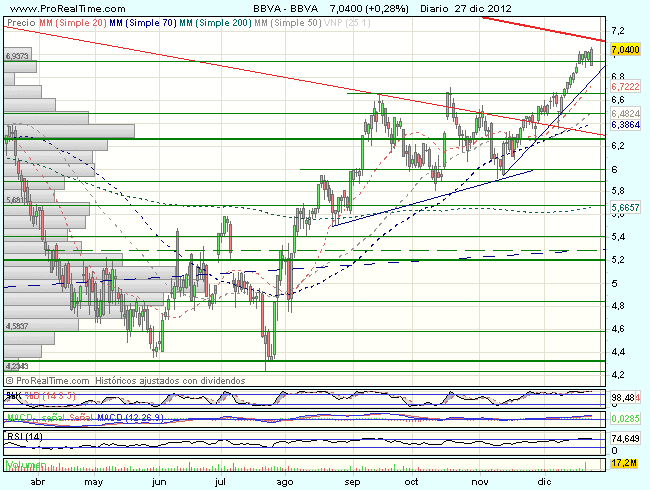
Task: Click the 4,5937 volume profile label
Action: tap(17, 326)
